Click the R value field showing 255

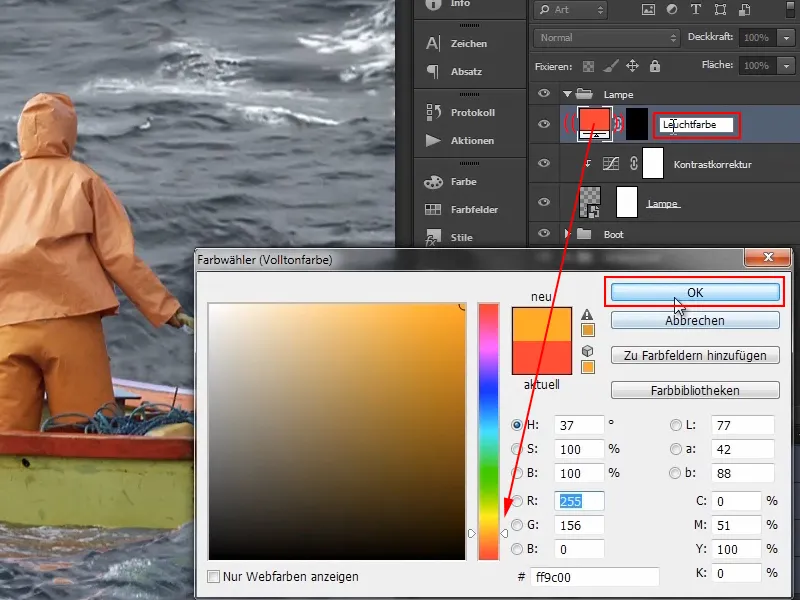[579, 501]
